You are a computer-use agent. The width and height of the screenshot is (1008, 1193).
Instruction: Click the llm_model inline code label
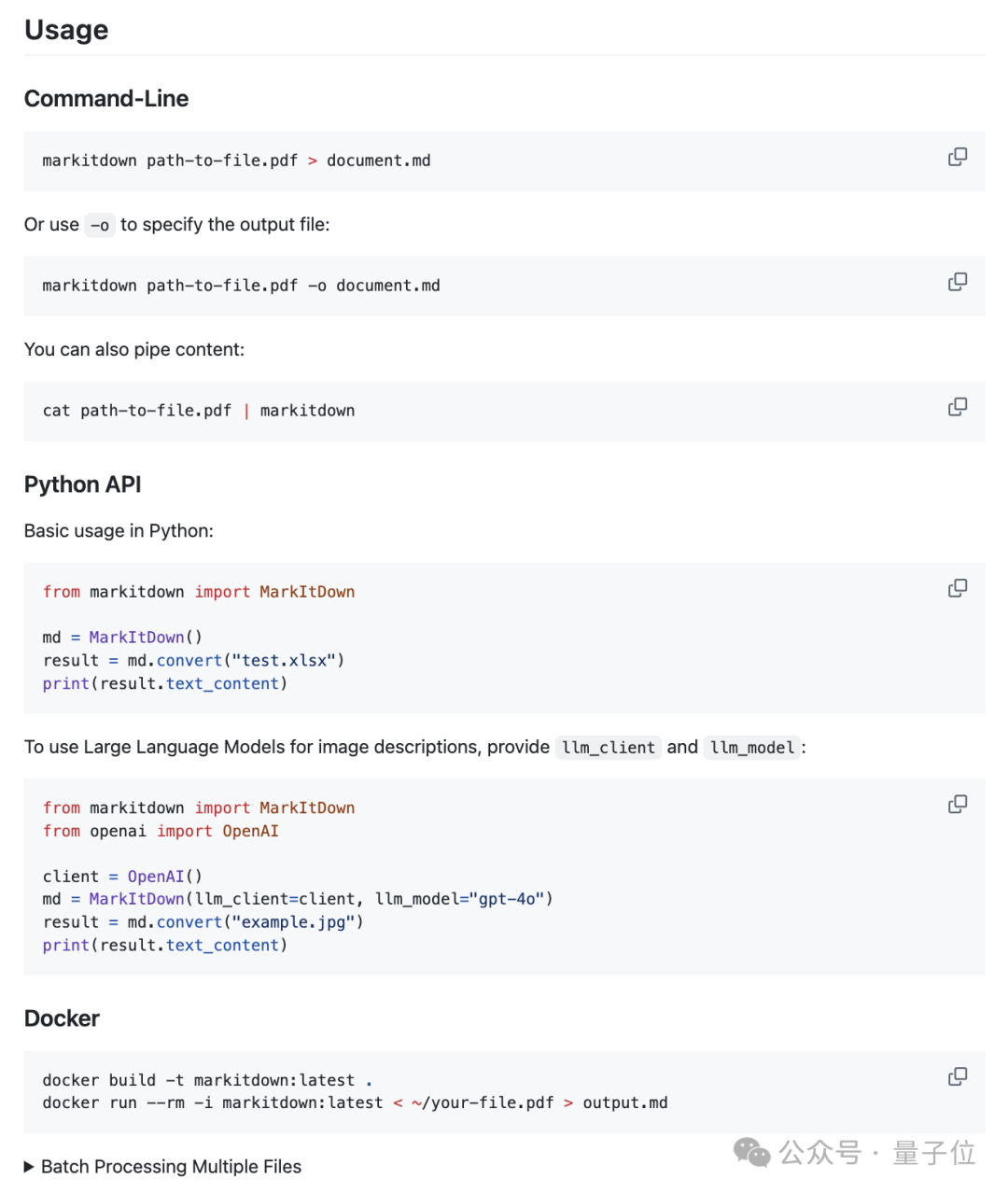[752, 748]
